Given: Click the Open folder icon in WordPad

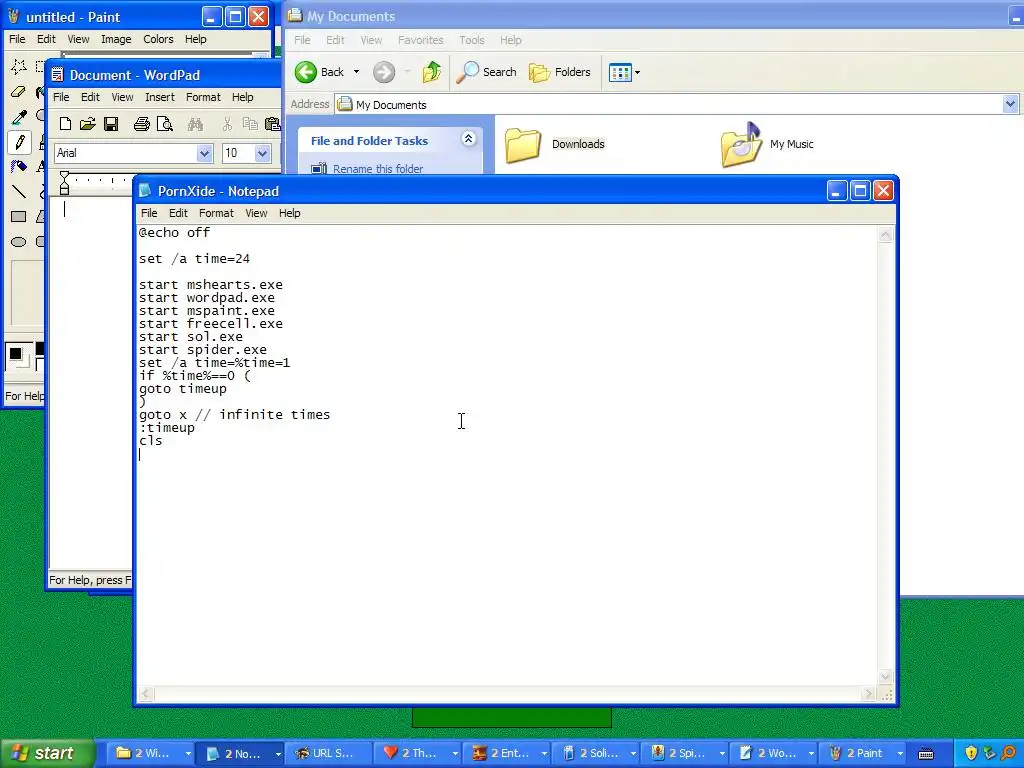Looking at the screenshot, I should click(x=88, y=123).
